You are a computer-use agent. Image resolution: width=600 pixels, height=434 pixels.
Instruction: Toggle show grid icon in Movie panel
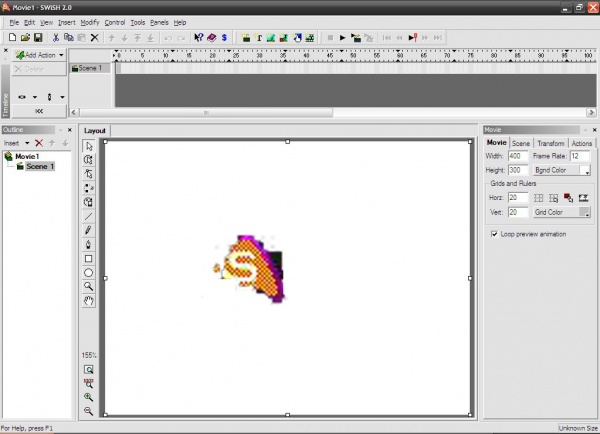pyautogui.click(x=538, y=198)
